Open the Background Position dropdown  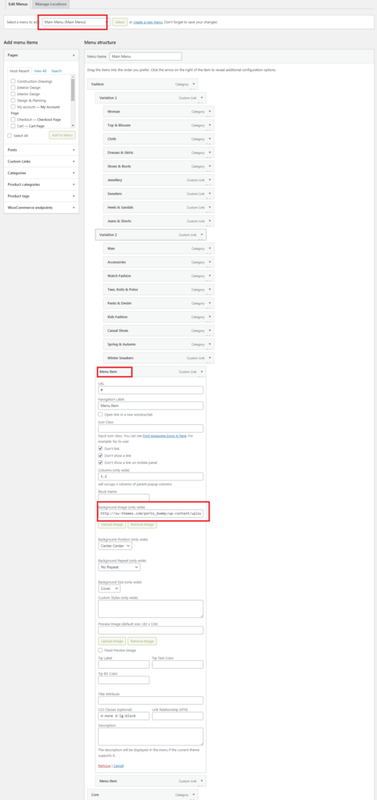pyautogui.click(x=115, y=546)
